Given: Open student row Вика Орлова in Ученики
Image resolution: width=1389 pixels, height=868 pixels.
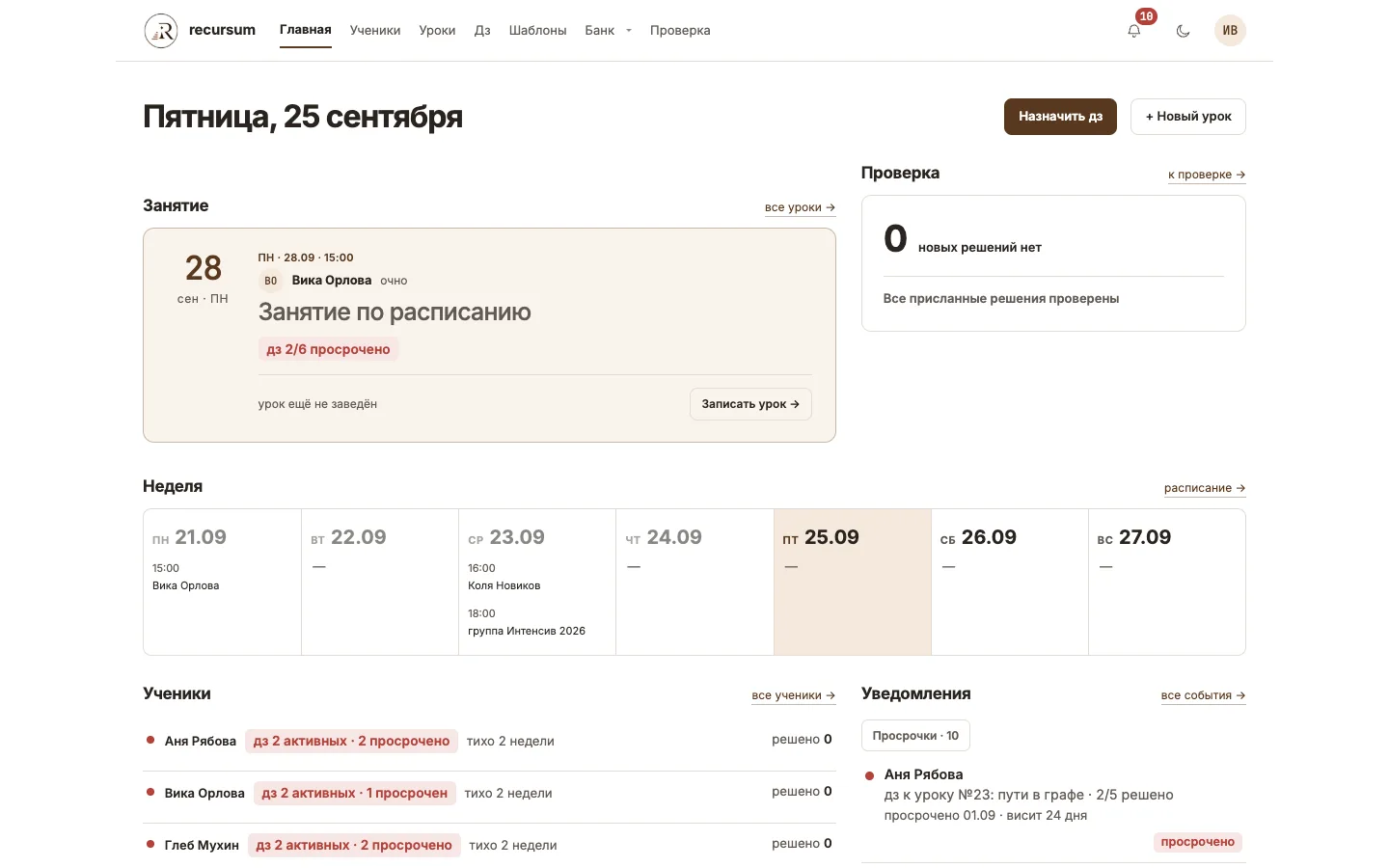Looking at the screenshot, I should pos(489,793).
